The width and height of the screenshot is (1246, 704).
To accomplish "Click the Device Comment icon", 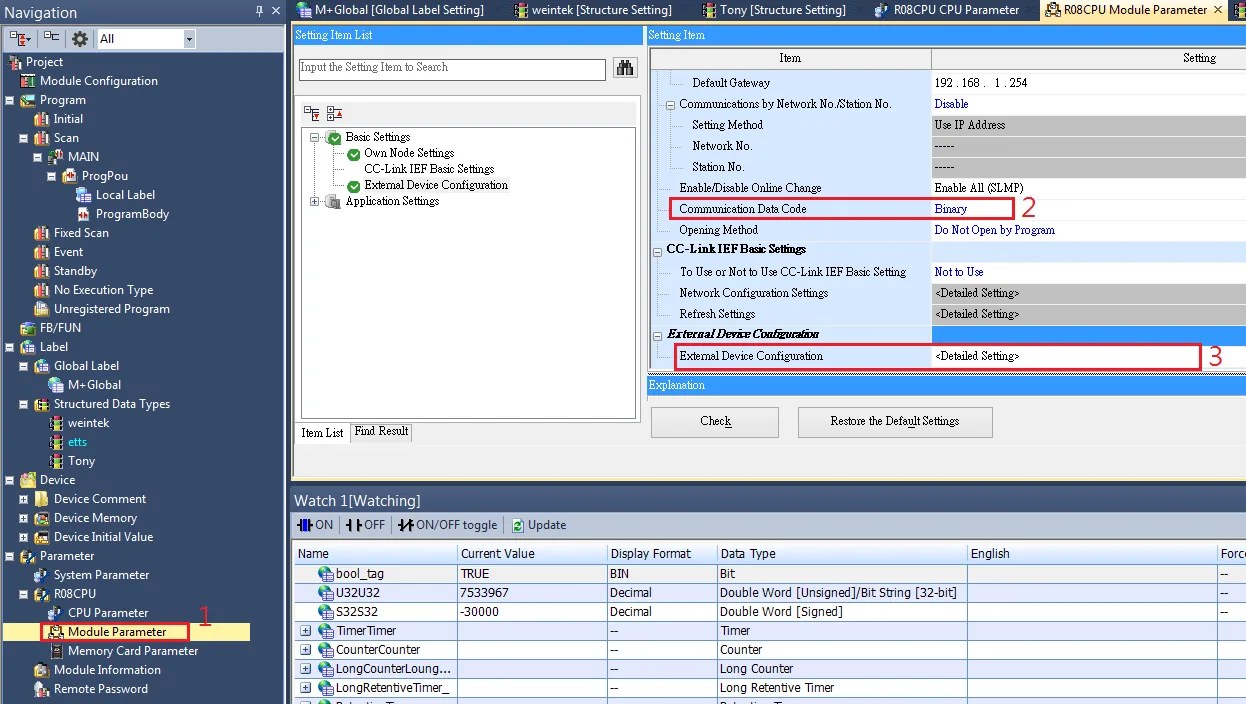I will (x=42, y=499).
